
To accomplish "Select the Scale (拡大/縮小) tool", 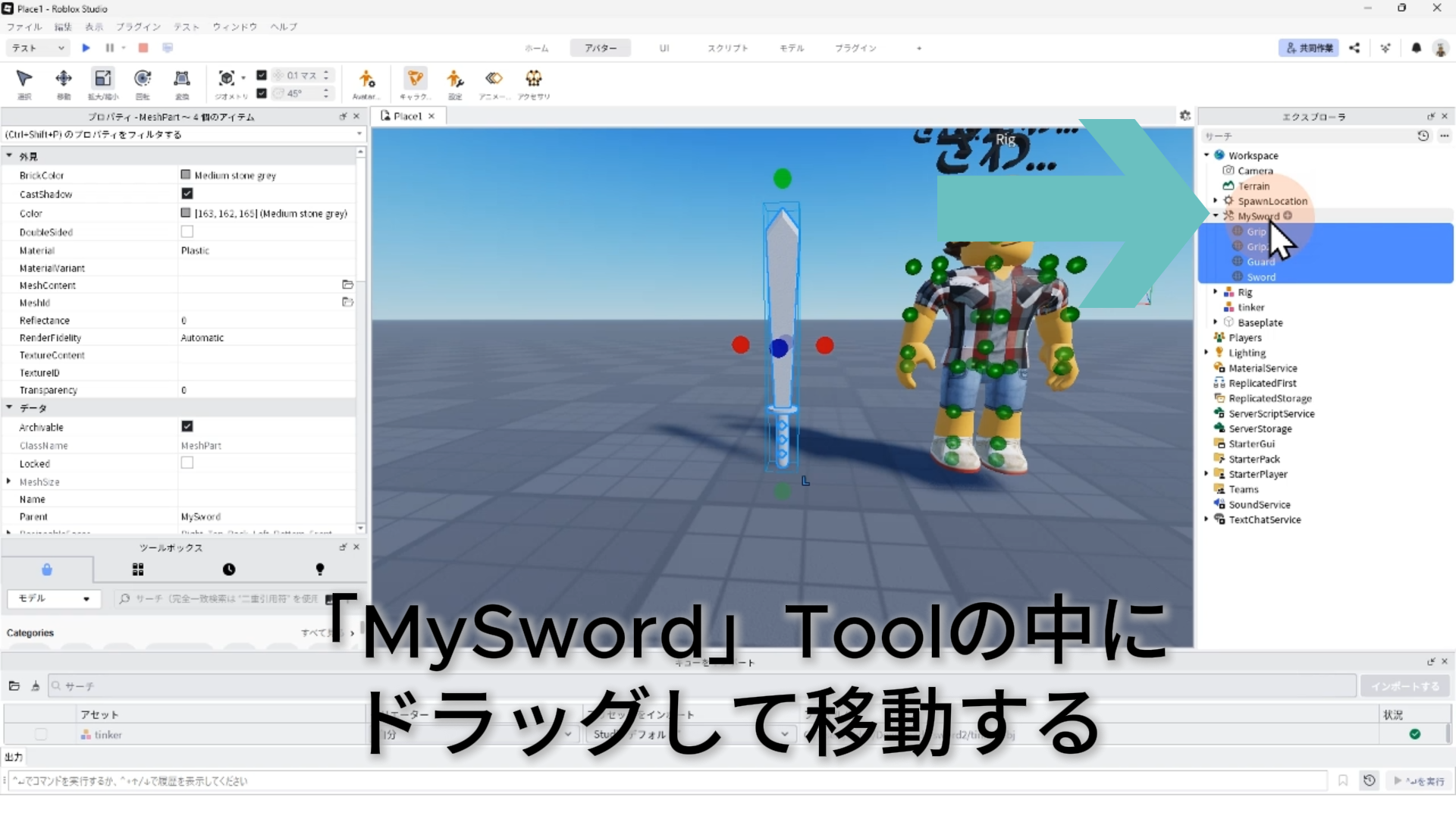I will 102,79.
